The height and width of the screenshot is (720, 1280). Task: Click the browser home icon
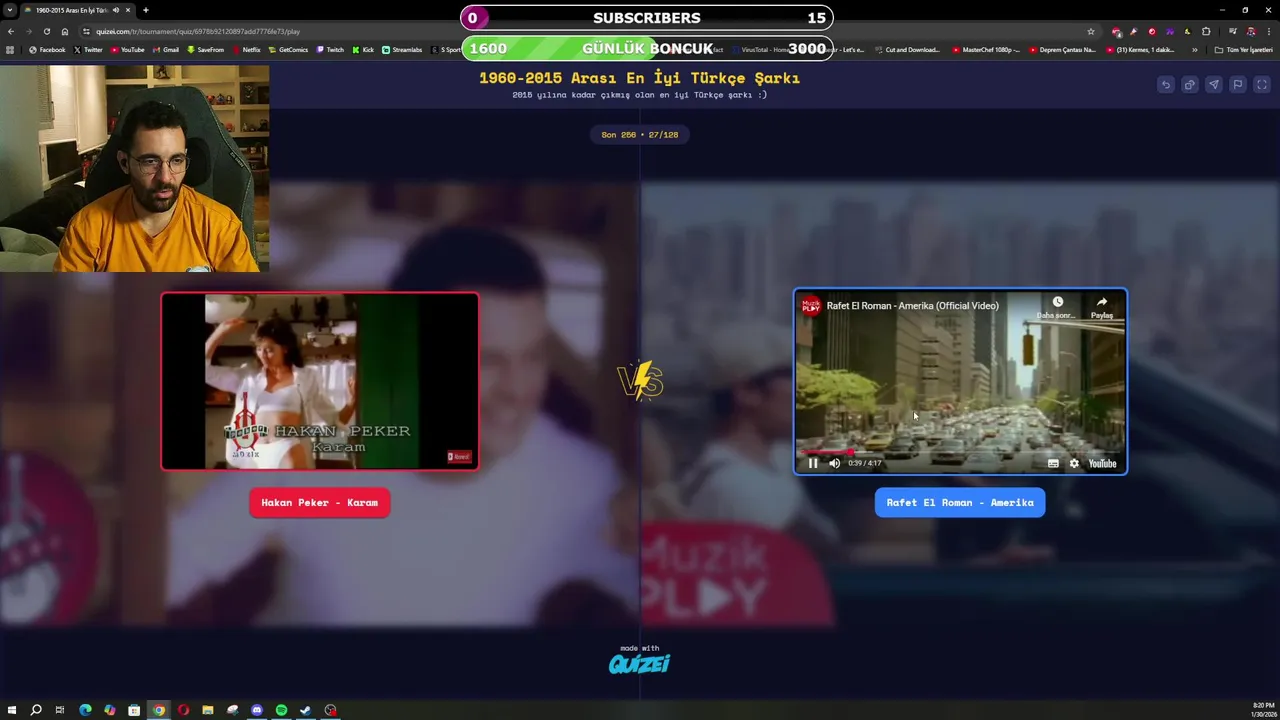click(65, 31)
